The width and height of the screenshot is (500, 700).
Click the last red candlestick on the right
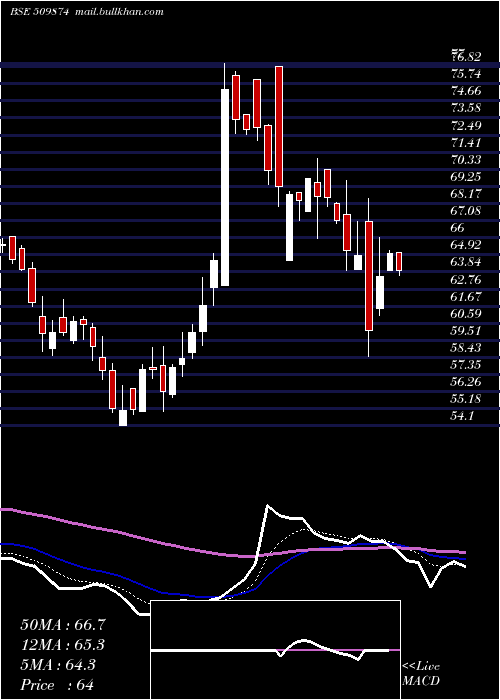[x=399, y=261]
